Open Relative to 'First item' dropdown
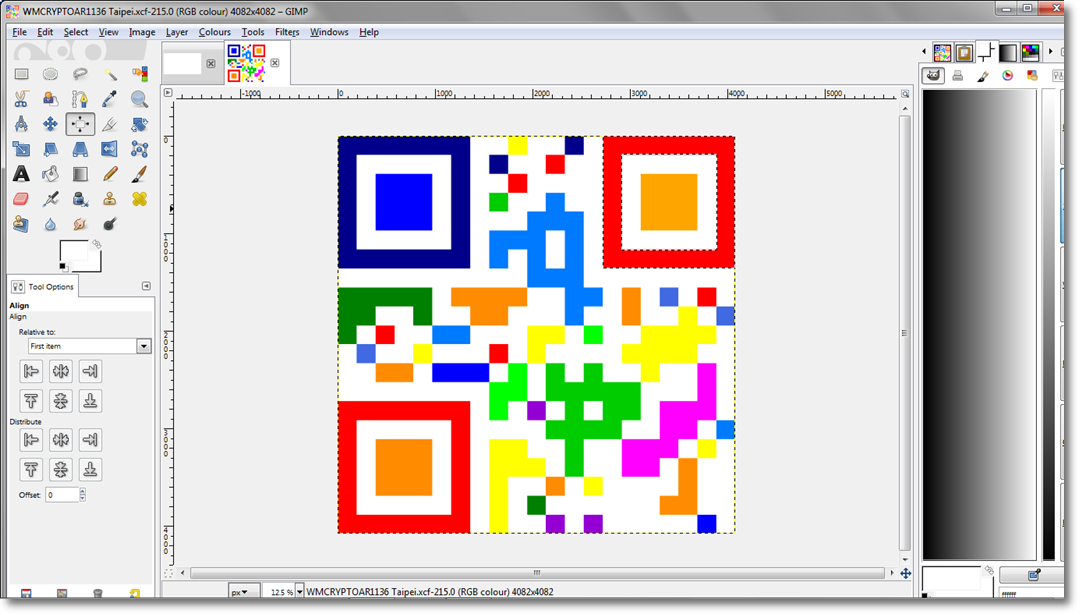This screenshot has height=615, width=1080. point(89,346)
